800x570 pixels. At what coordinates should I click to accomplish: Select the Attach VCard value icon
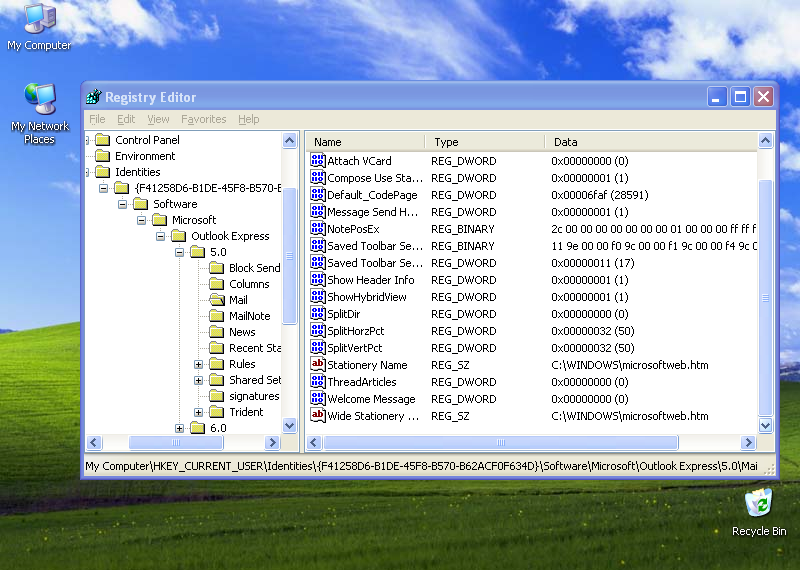pos(317,160)
